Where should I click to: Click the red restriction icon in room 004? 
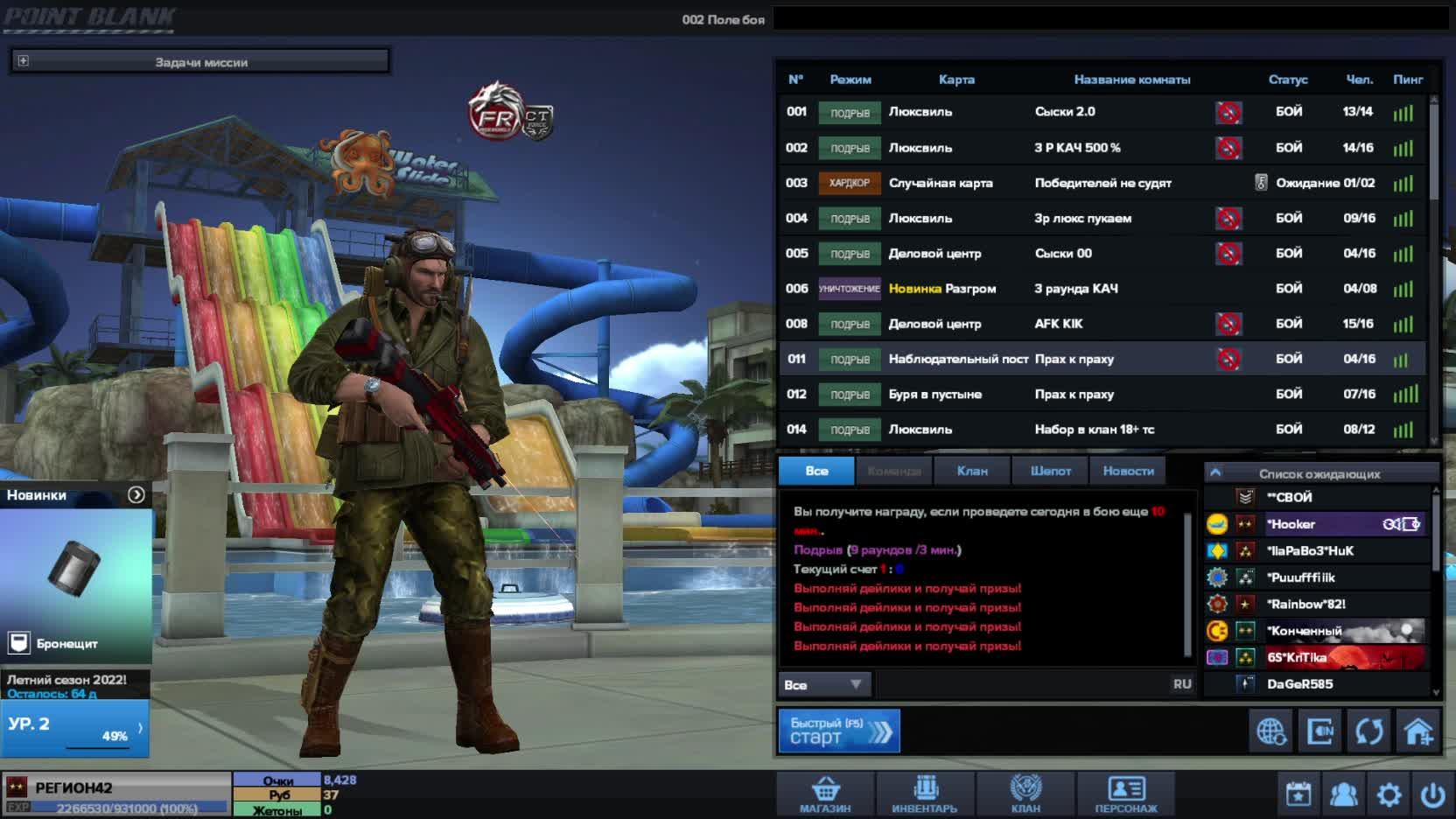(x=1228, y=218)
